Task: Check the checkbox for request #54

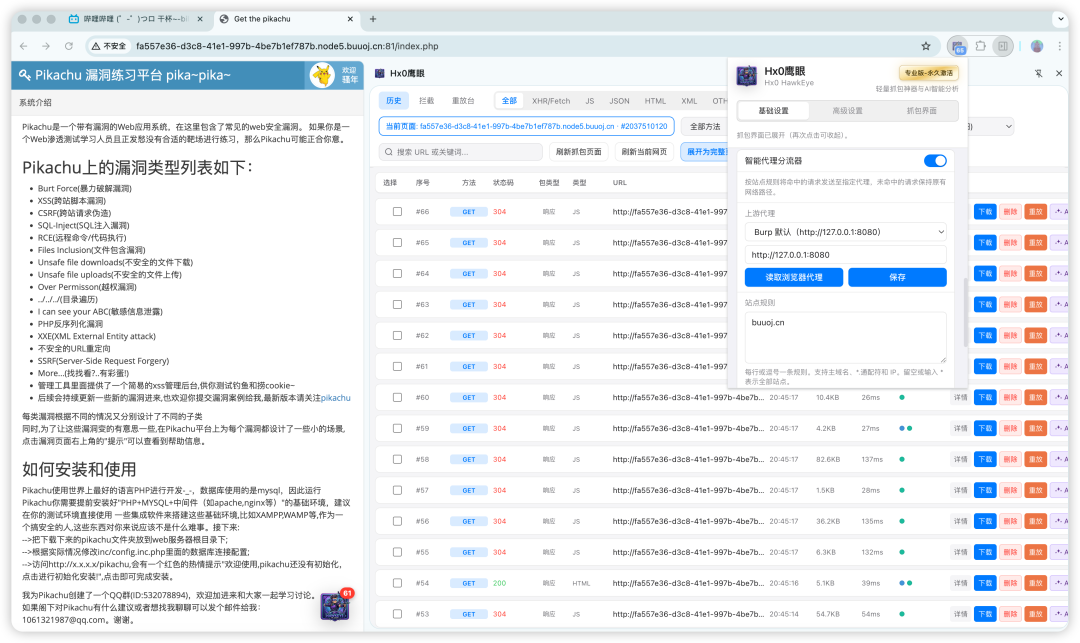Action: 397,583
